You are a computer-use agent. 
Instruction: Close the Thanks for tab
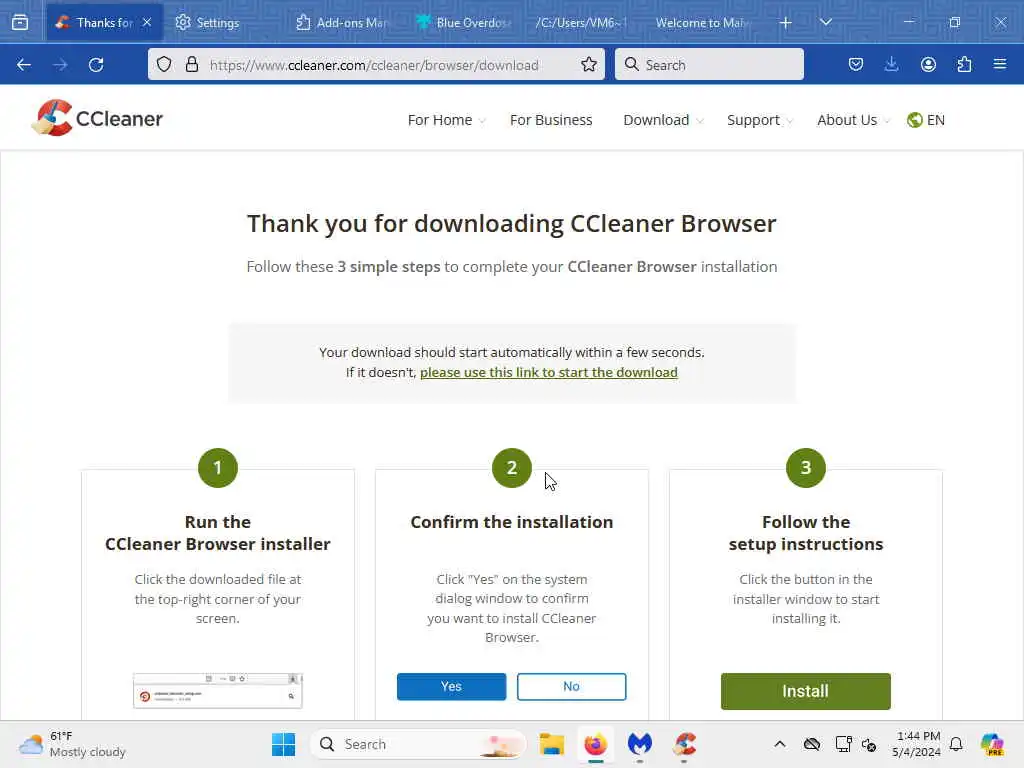(x=147, y=22)
